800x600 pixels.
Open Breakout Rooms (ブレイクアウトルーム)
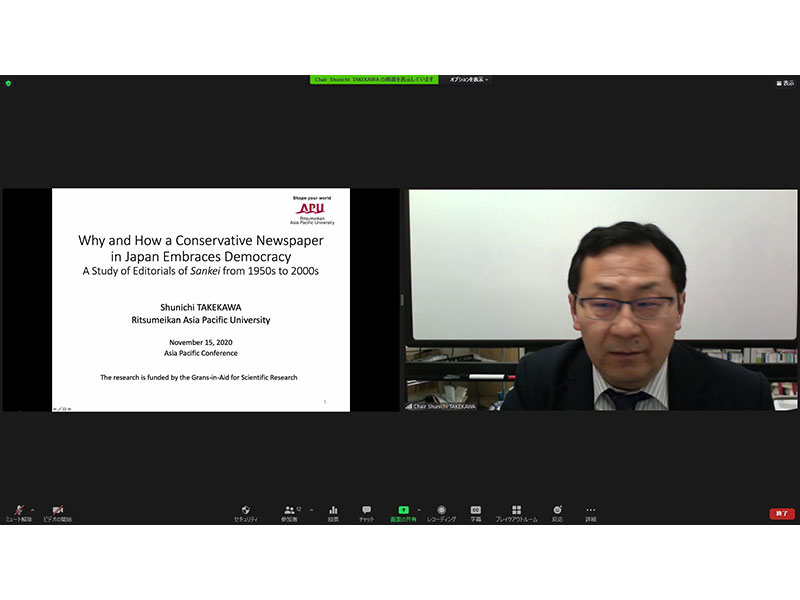[516, 511]
